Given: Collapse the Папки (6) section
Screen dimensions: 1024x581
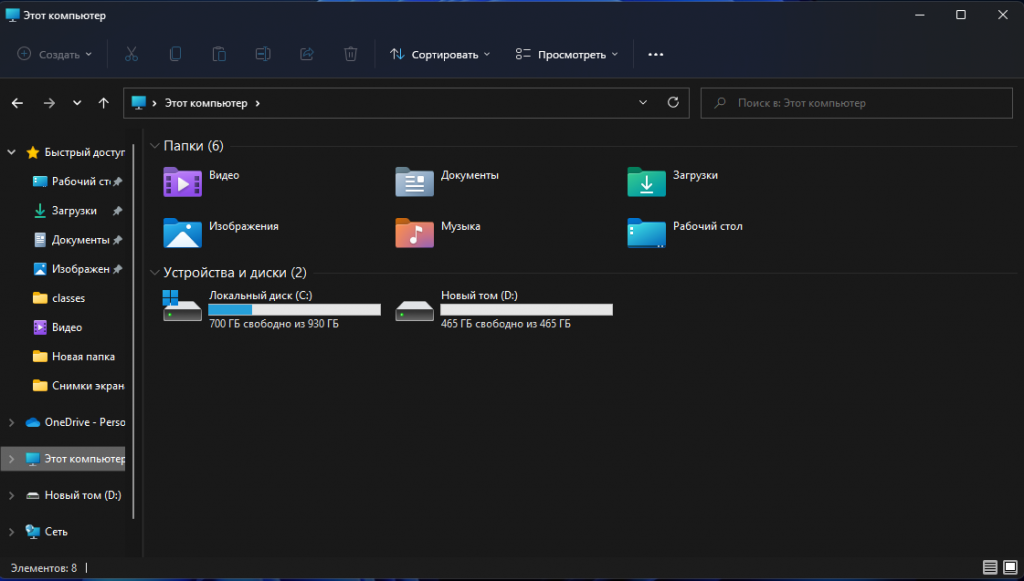Looking at the screenshot, I should point(154,146).
